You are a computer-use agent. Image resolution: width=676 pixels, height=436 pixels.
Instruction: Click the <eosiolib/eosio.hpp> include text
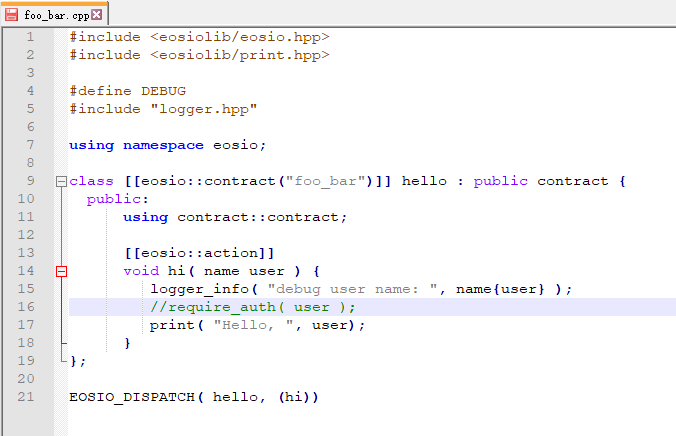point(240,38)
